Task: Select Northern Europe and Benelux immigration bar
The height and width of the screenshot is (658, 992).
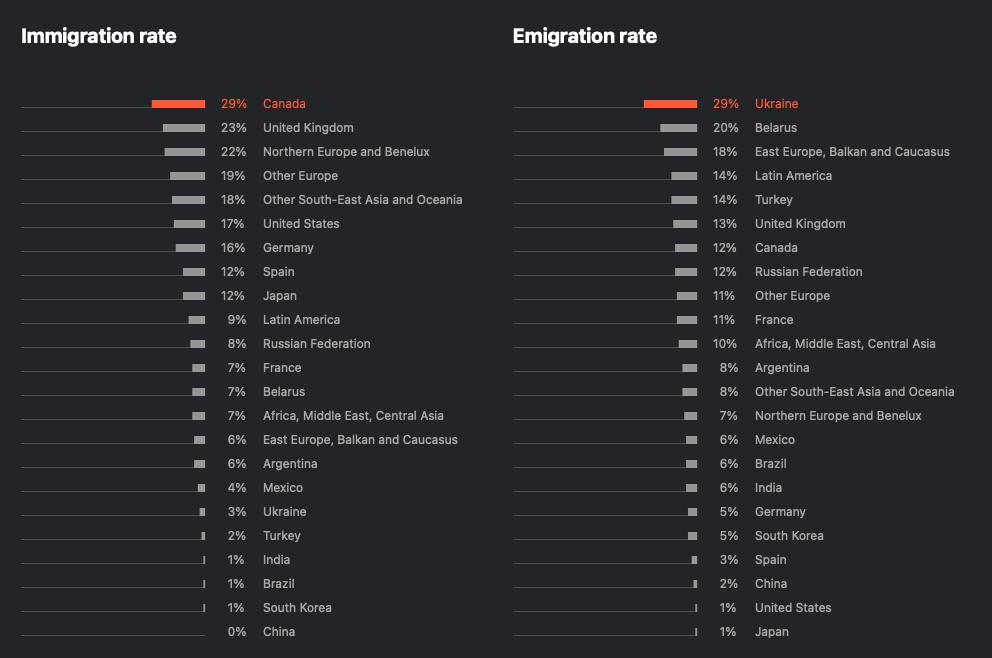Action: 185,152
